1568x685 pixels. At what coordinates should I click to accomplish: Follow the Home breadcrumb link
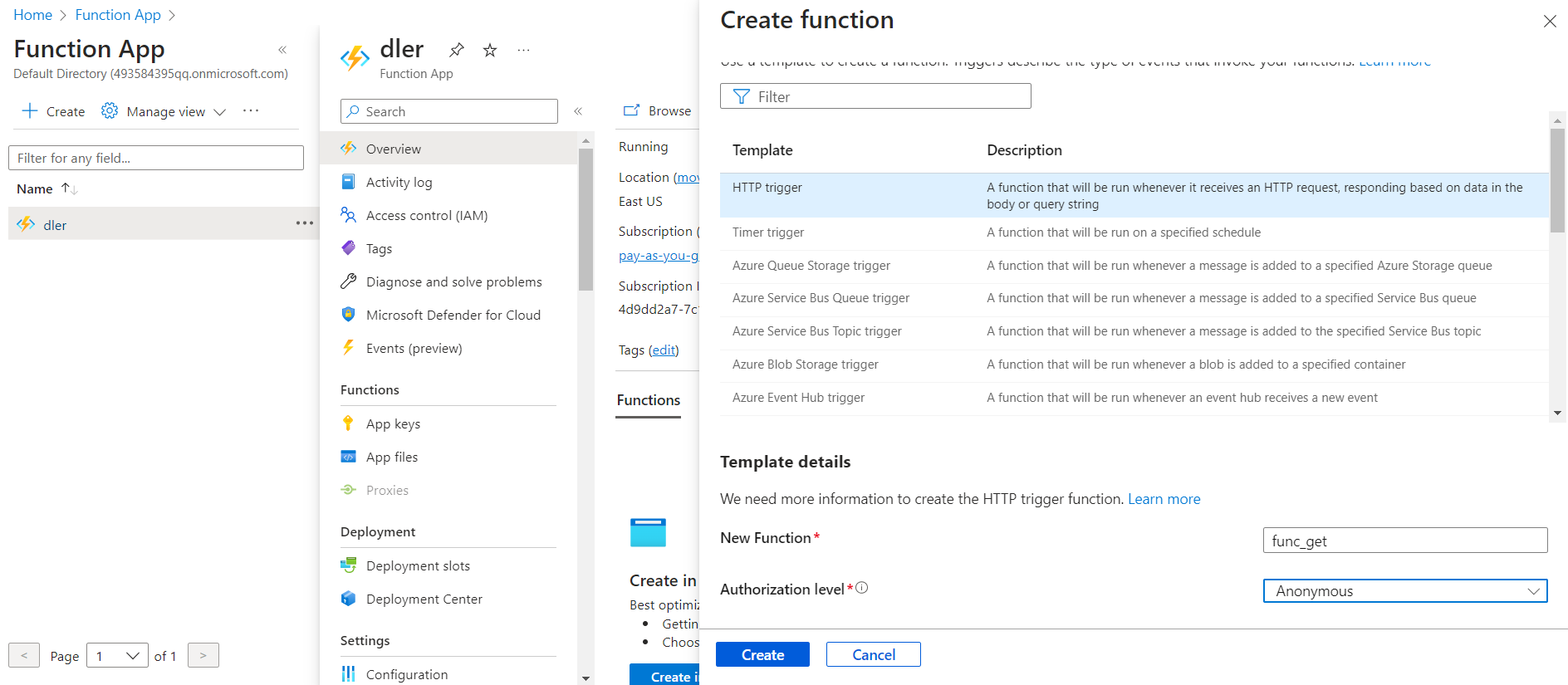(x=33, y=15)
